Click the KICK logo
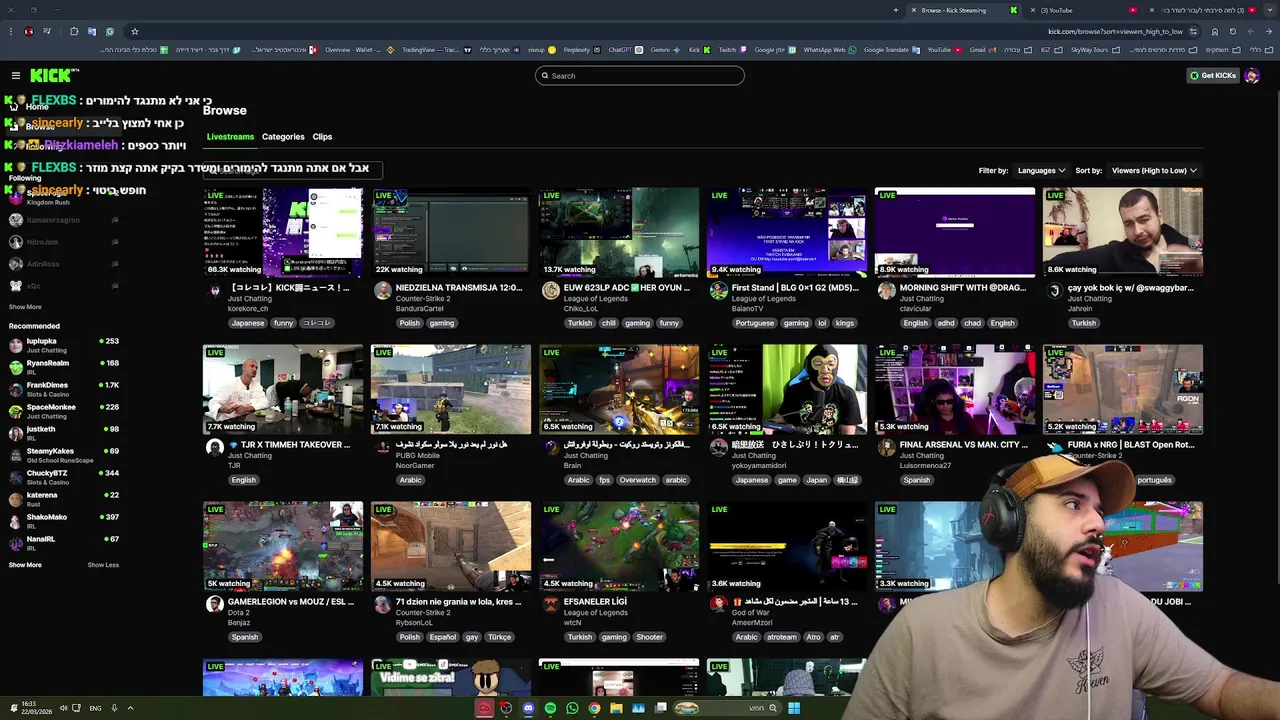The image size is (1280, 720). 53,75
